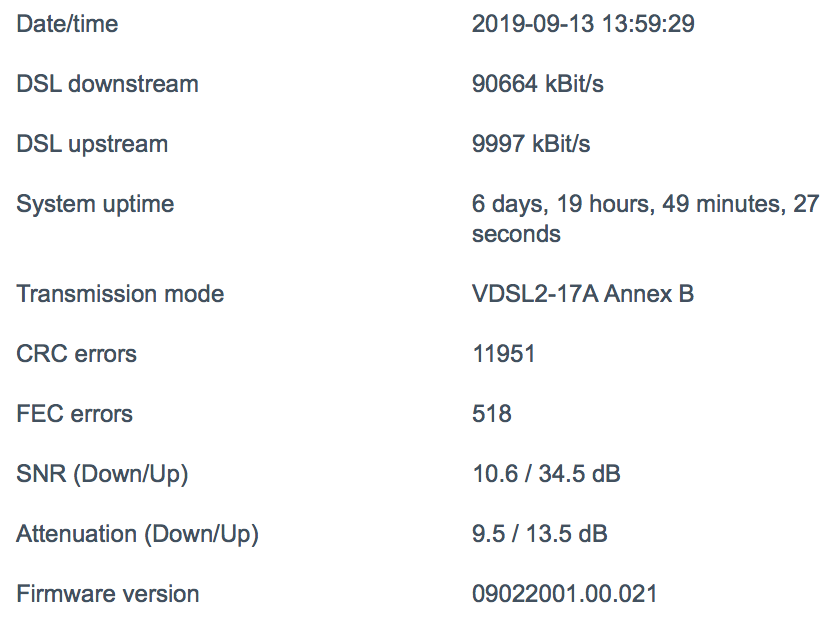Select the 9.5 / 13.5 dB value
Viewport: 838px width, 626px height.
pyautogui.click(x=540, y=534)
